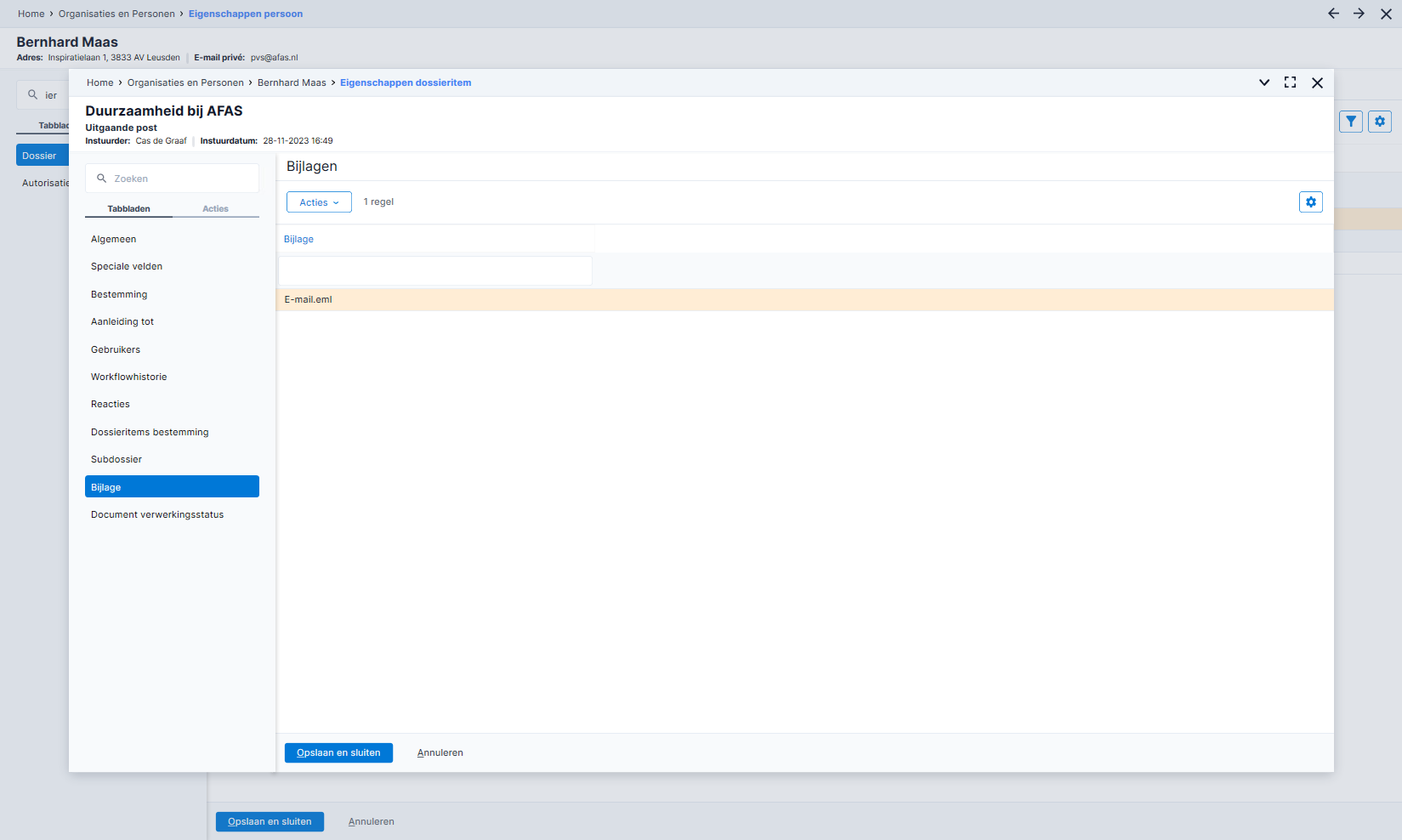Open the Acties dropdown button

(319, 202)
